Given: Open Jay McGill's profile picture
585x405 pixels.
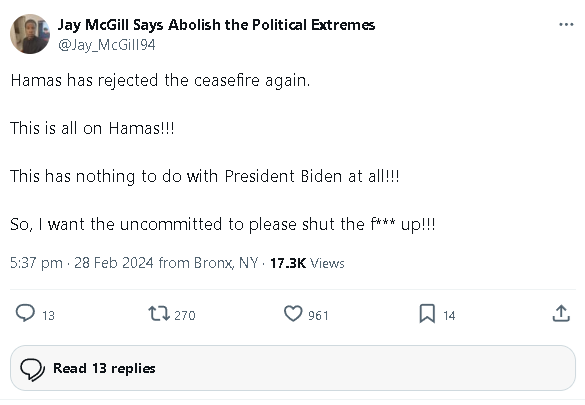Looking at the screenshot, I should (30, 34).
